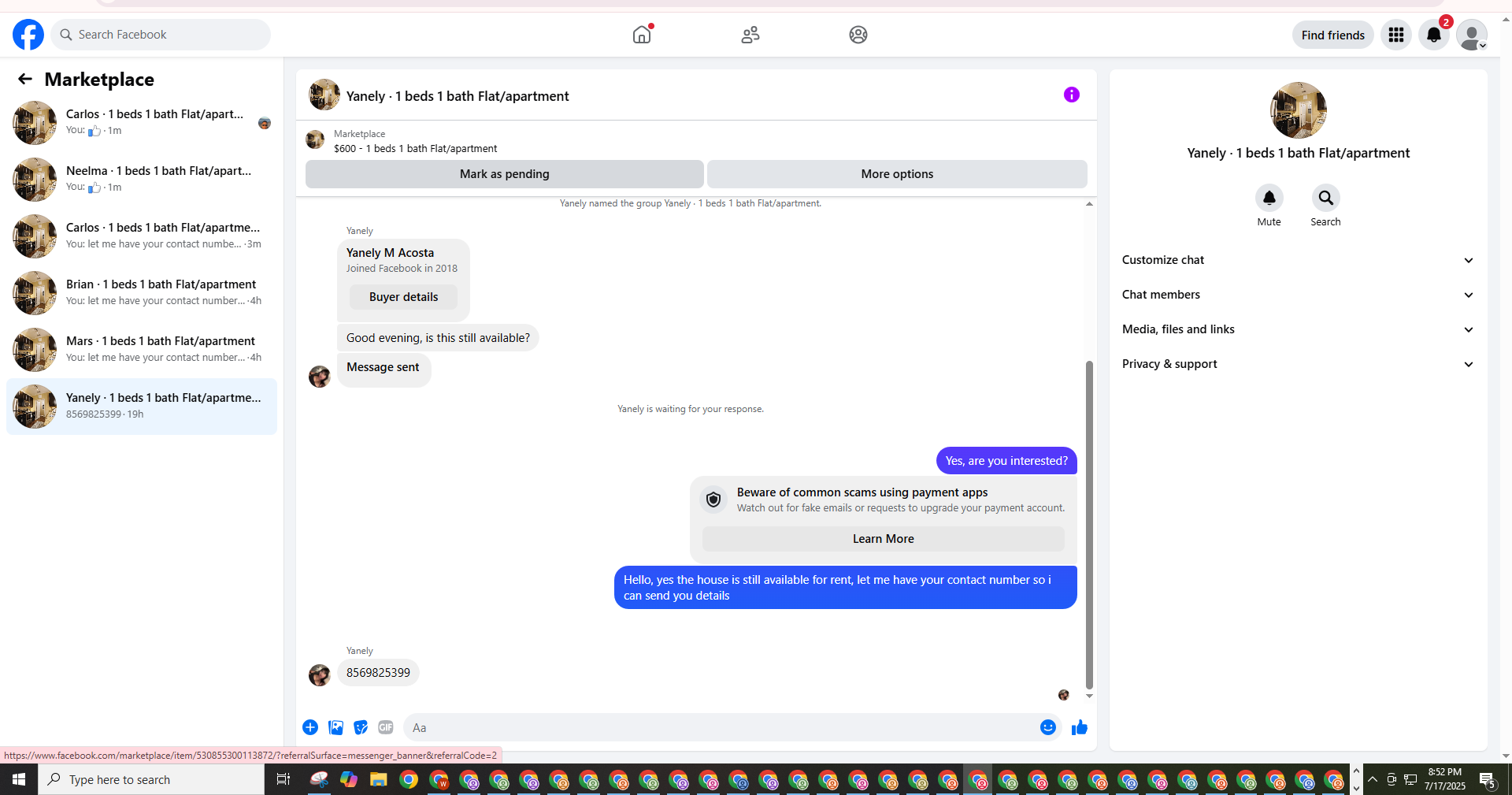Send a thumbs-up like
The height and width of the screenshot is (795, 1512).
(1080, 727)
